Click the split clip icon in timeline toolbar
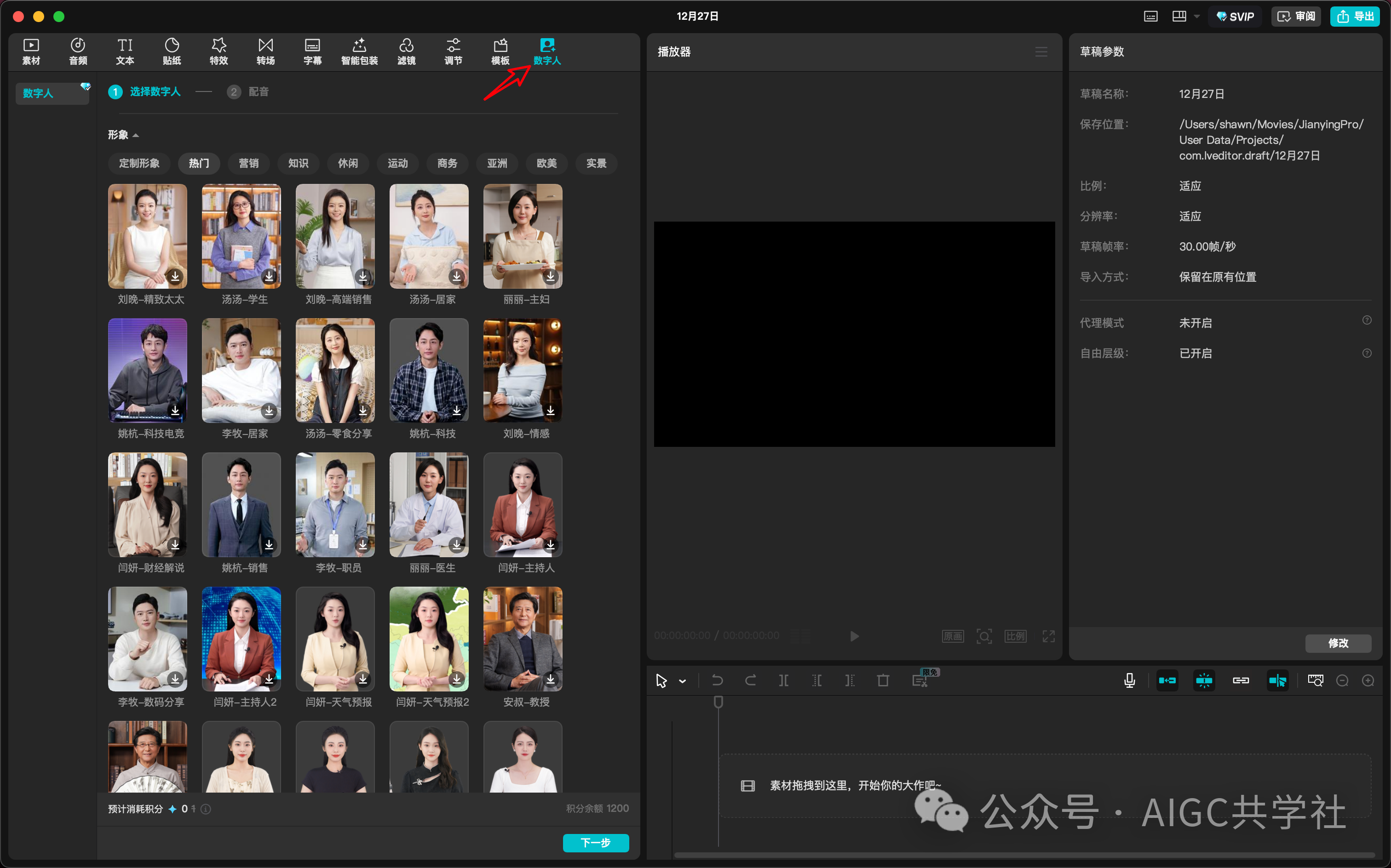This screenshot has height=868, width=1391. 783,680
